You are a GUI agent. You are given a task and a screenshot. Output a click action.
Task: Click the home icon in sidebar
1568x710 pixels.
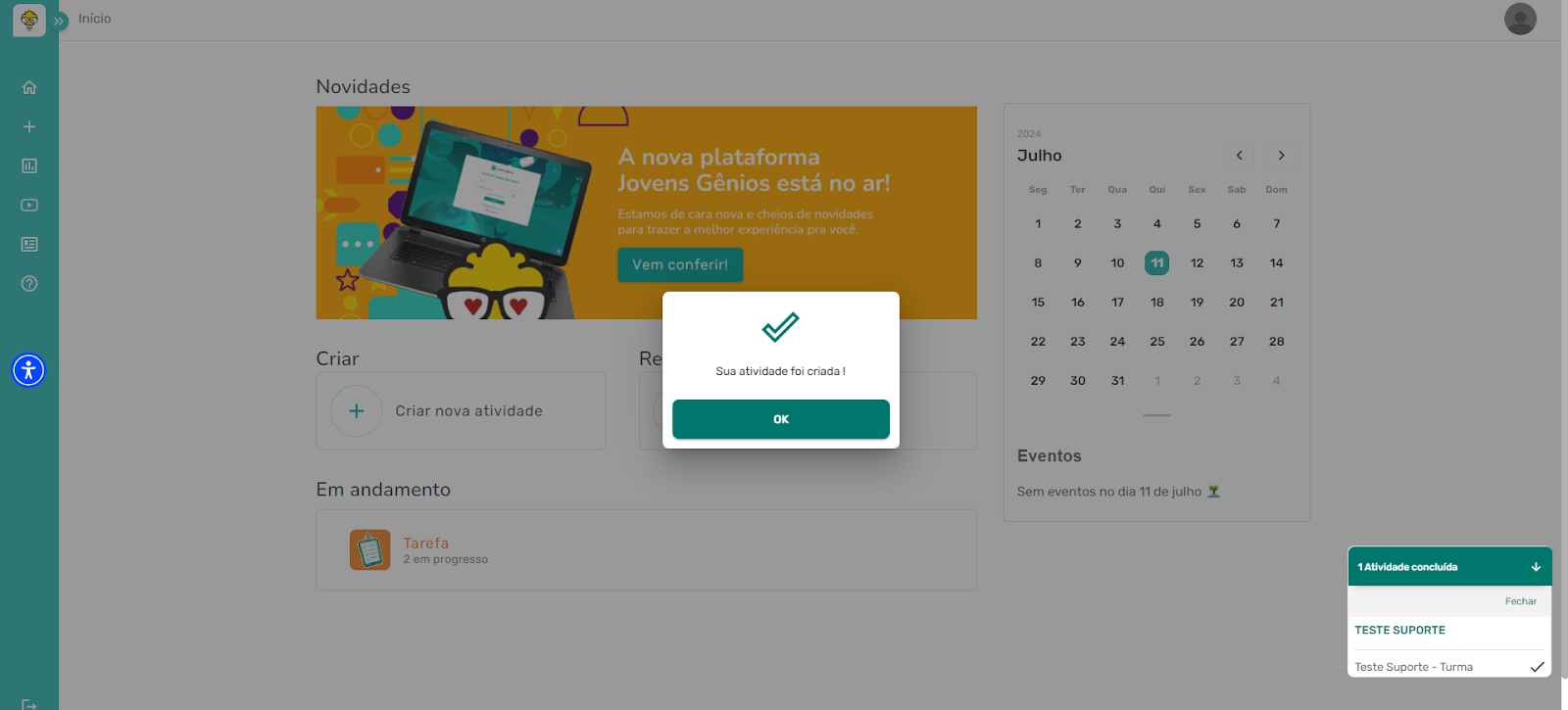point(29,87)
